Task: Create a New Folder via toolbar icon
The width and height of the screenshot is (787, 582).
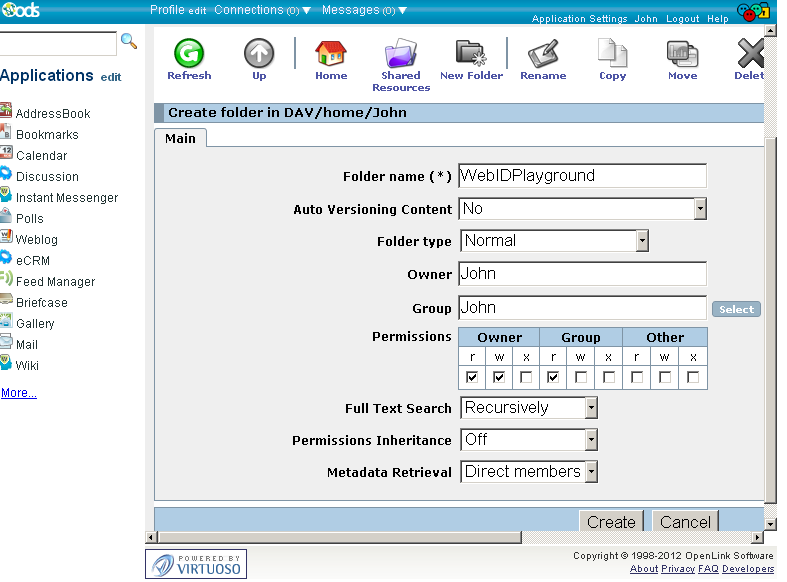Action: point(472,54)
